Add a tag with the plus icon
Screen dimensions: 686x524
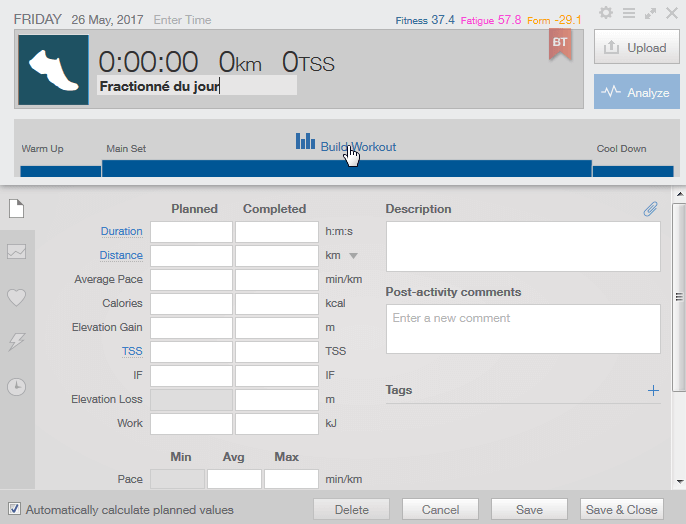pos(653,390)
